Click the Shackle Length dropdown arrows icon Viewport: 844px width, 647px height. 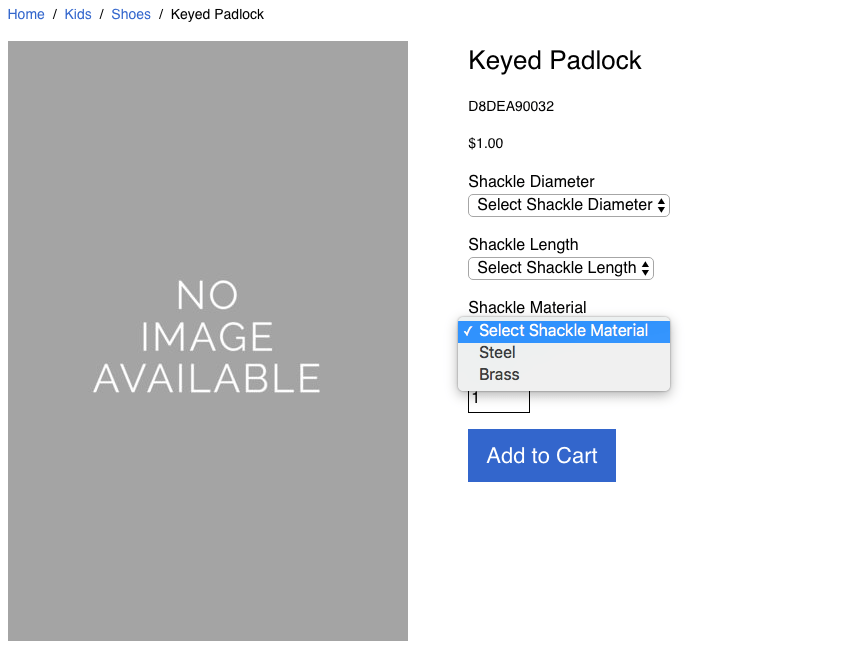click(x=645, y=268)
